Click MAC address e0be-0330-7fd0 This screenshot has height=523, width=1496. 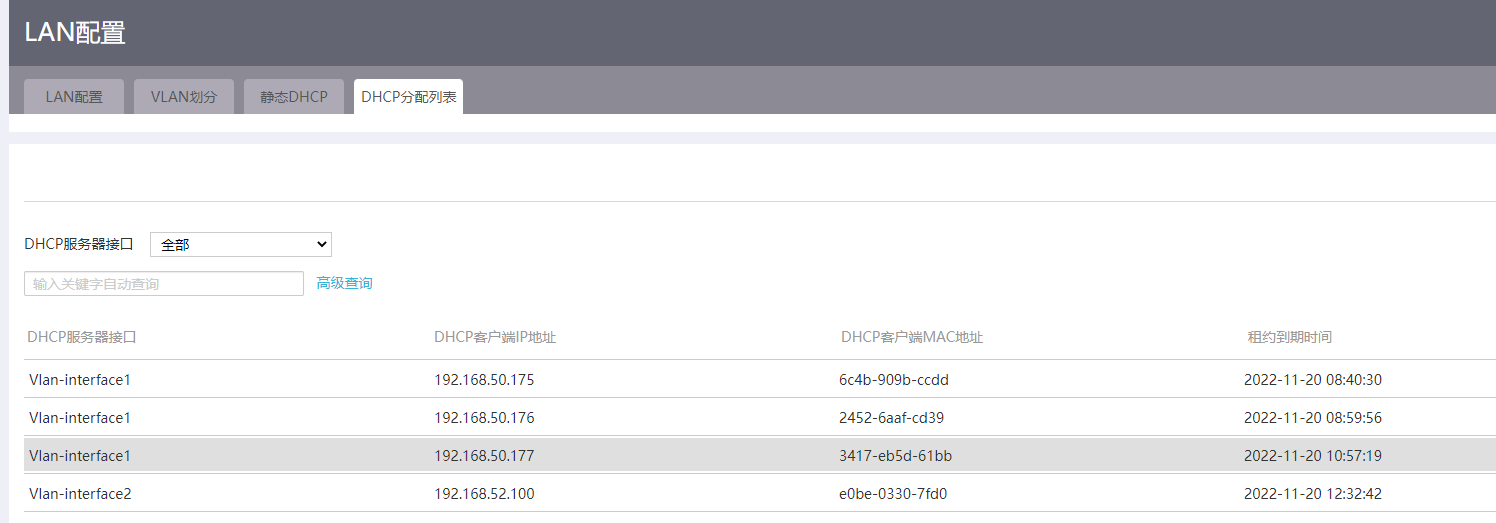click(x=893, y=494)
